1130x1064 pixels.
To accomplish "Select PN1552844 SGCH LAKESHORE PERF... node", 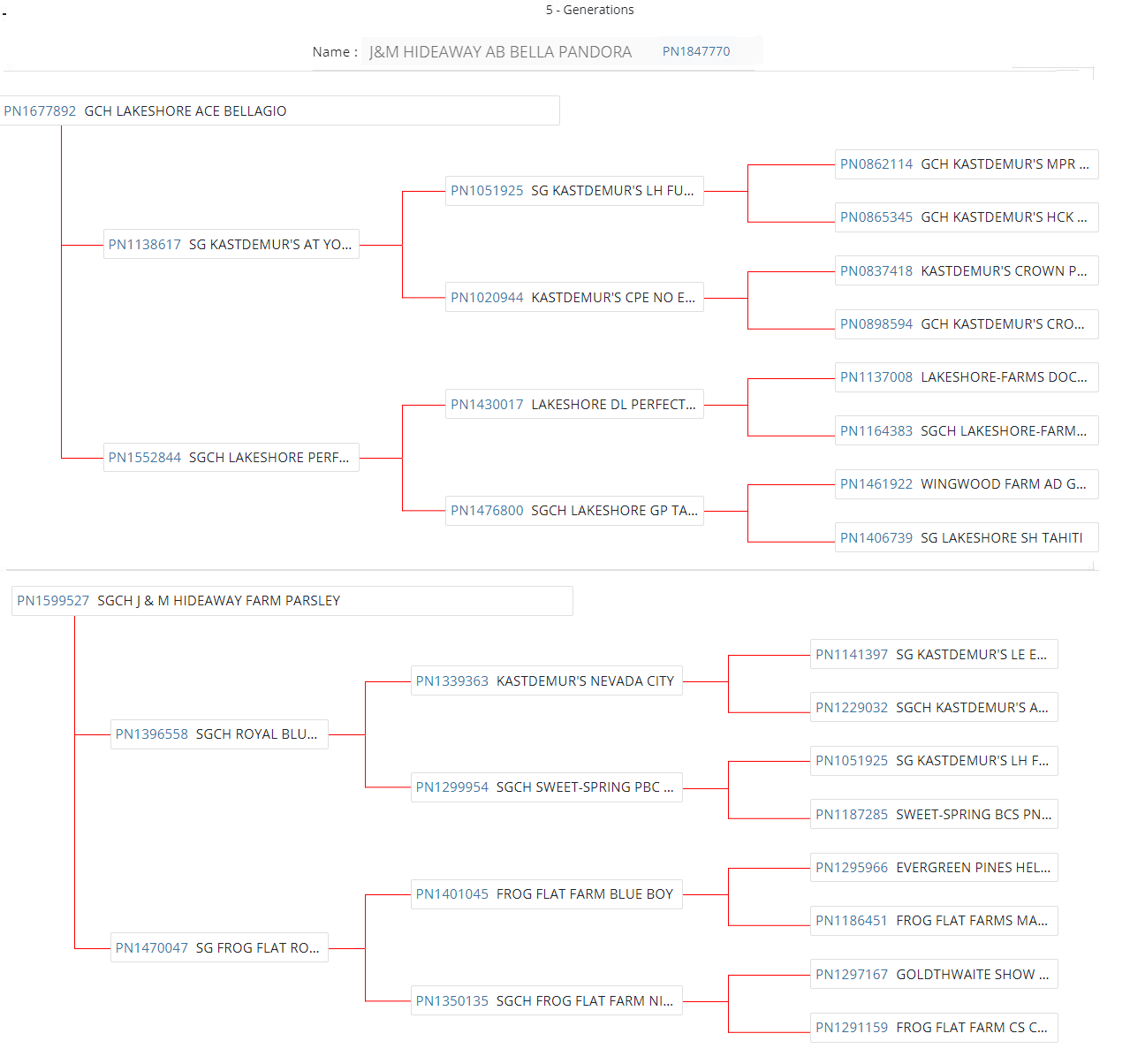I will coord(231,458).
